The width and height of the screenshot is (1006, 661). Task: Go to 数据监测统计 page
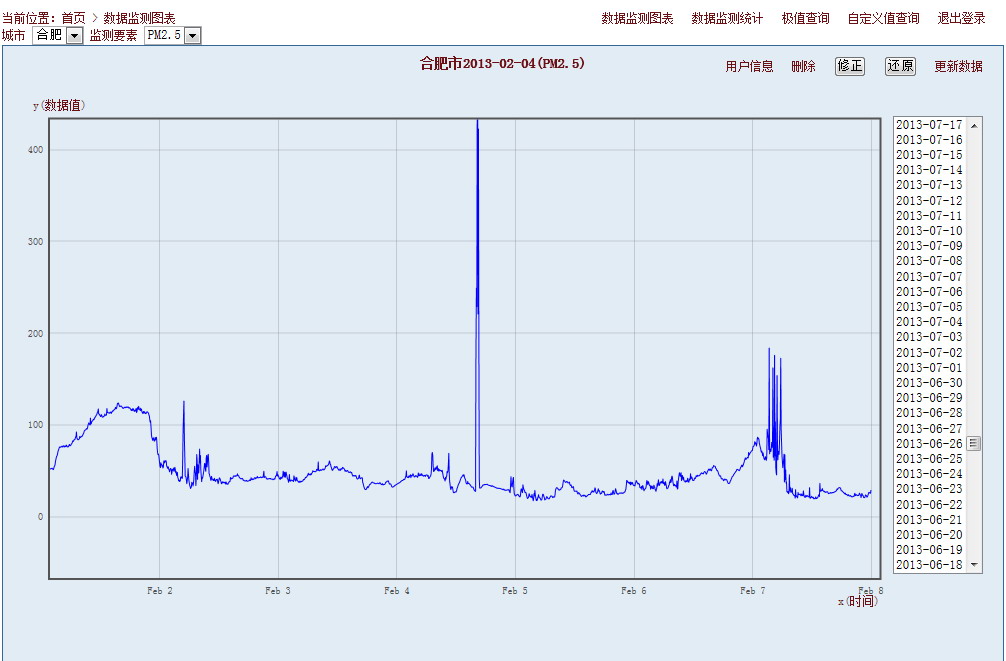tap(727, 18)
